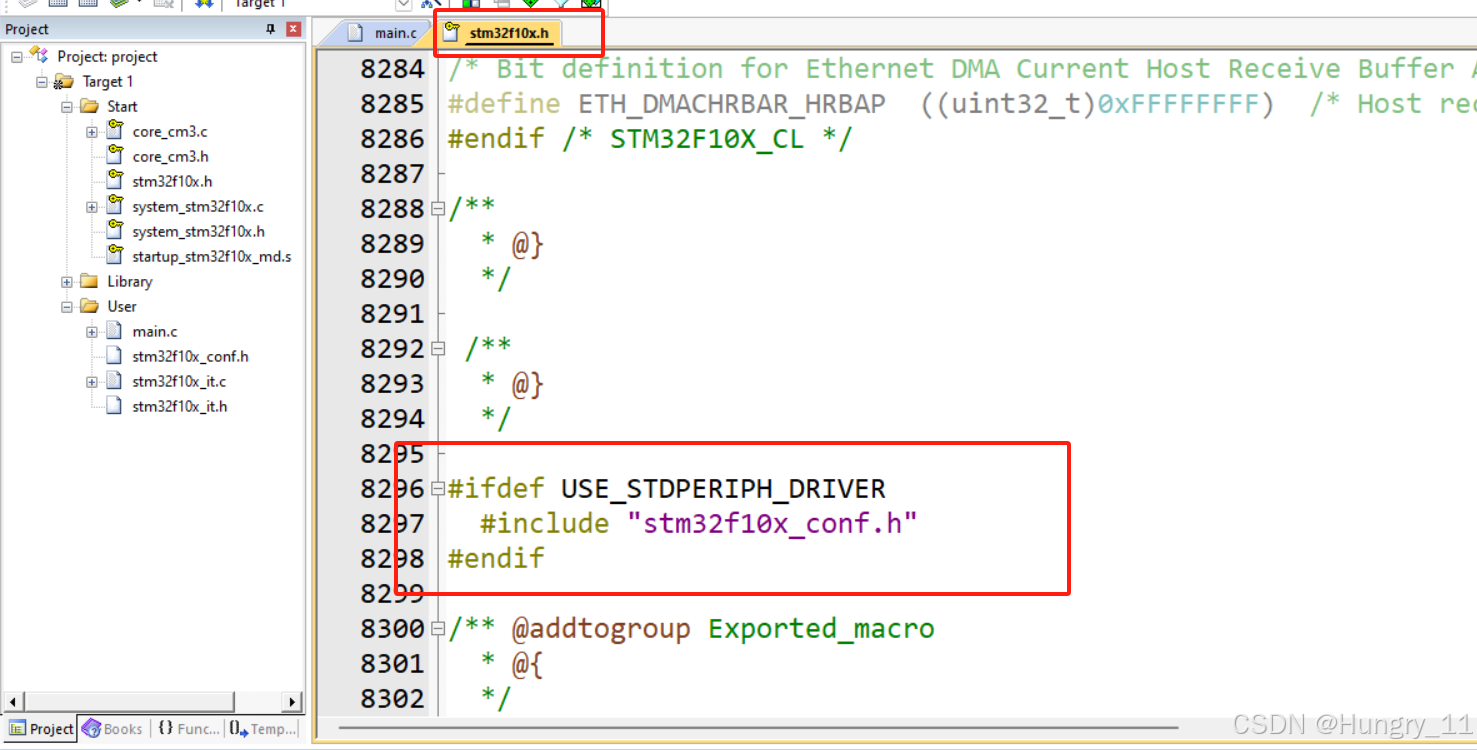The width and height of the screenshot is (1477, 750).
Task: Open the Templates tab
Action: pos(263,729)
